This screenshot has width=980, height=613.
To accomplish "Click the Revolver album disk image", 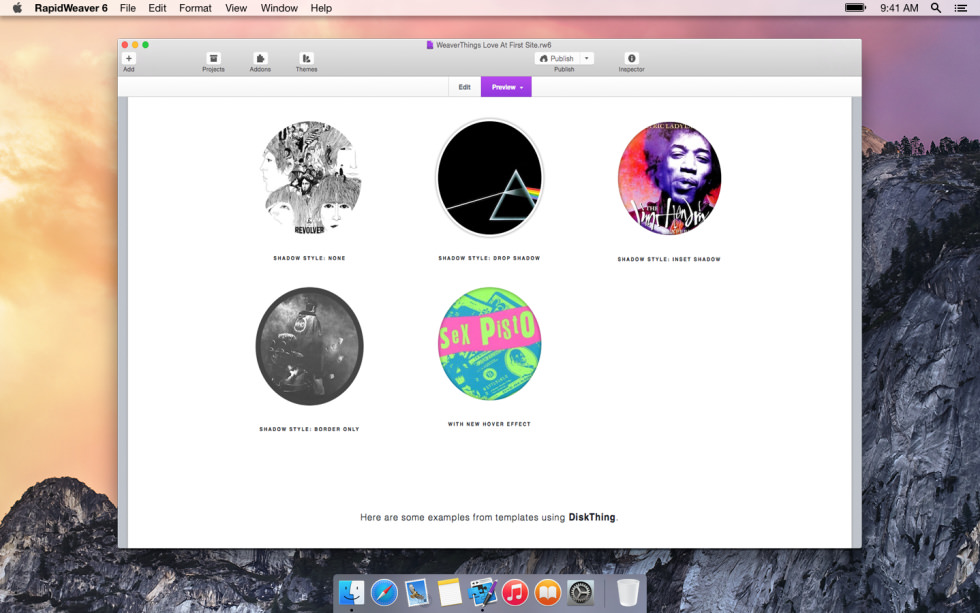I will (309, 178).
